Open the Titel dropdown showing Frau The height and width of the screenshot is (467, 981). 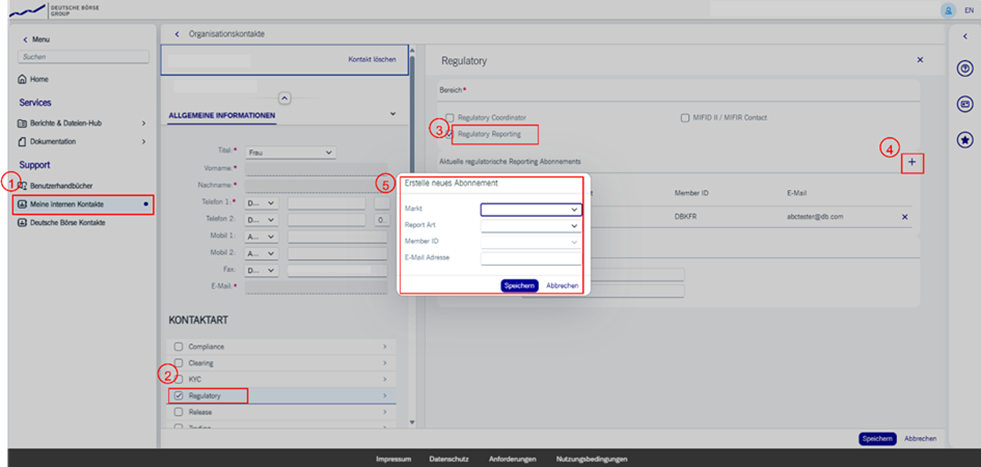(290, 152)
